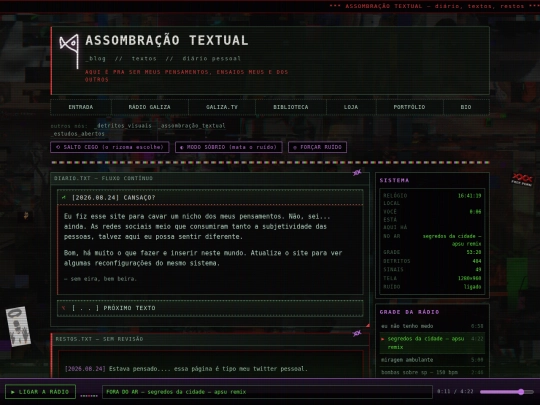Click the TELA resolution value
Screen dimensions: 540x405
click(x=469, y=278)
